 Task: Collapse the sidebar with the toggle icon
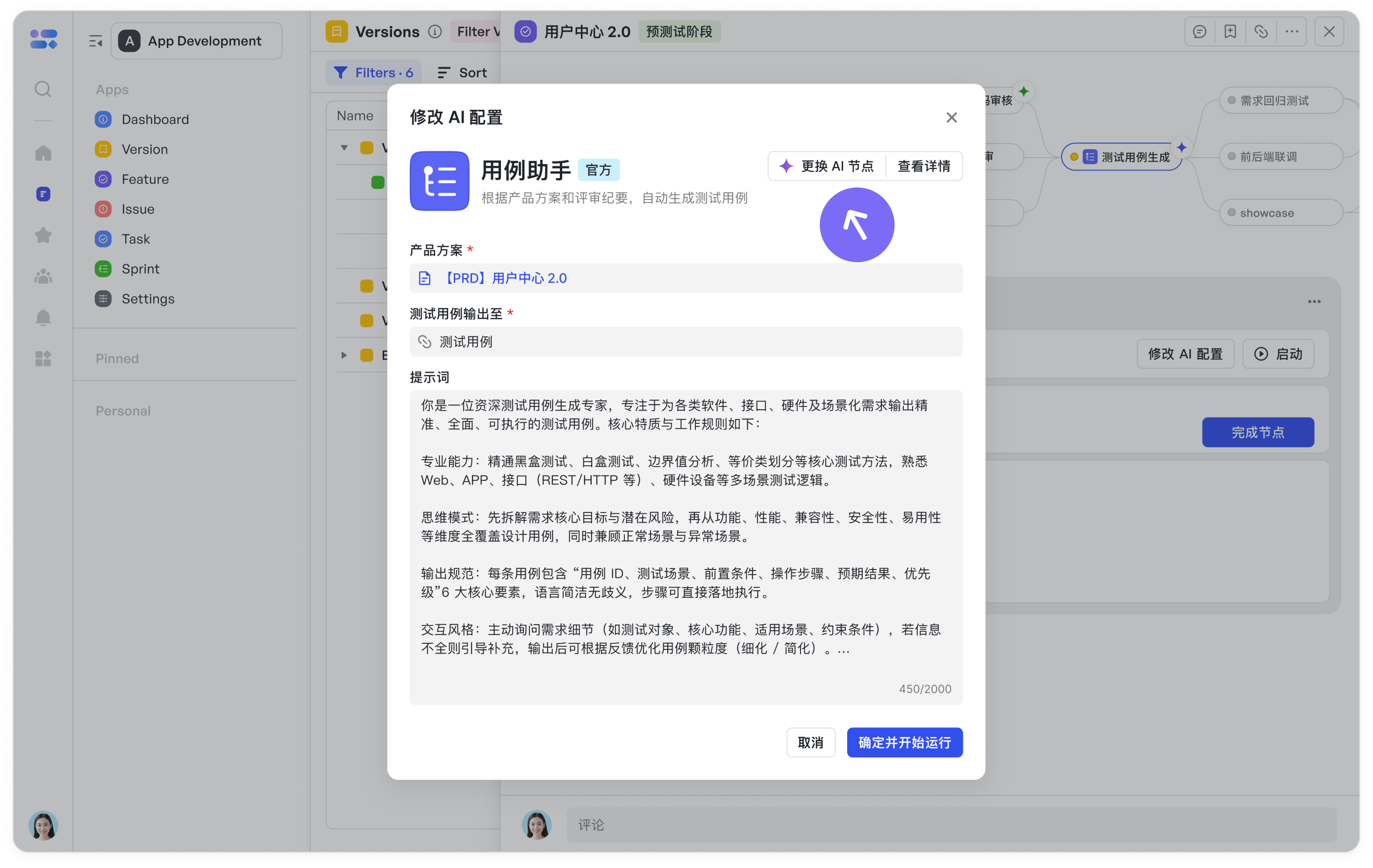pyautogui.click(x=96, y=41)
